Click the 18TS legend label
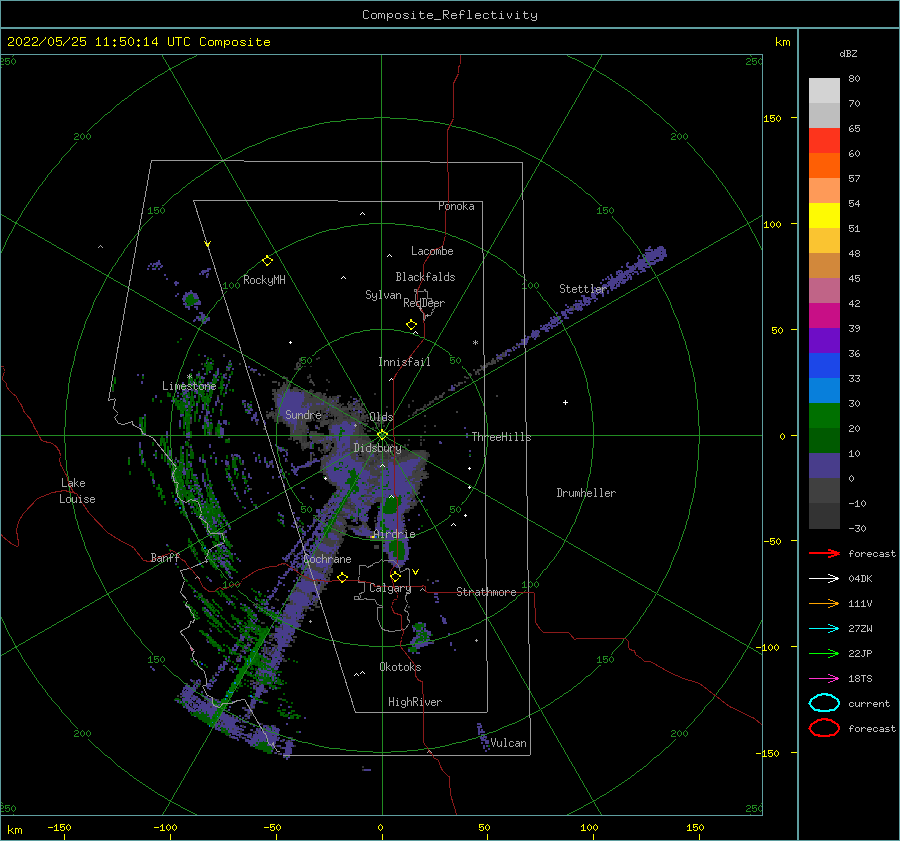Image resolution: width=900 pixels, height=841 pixels. [x=860, y=679]
